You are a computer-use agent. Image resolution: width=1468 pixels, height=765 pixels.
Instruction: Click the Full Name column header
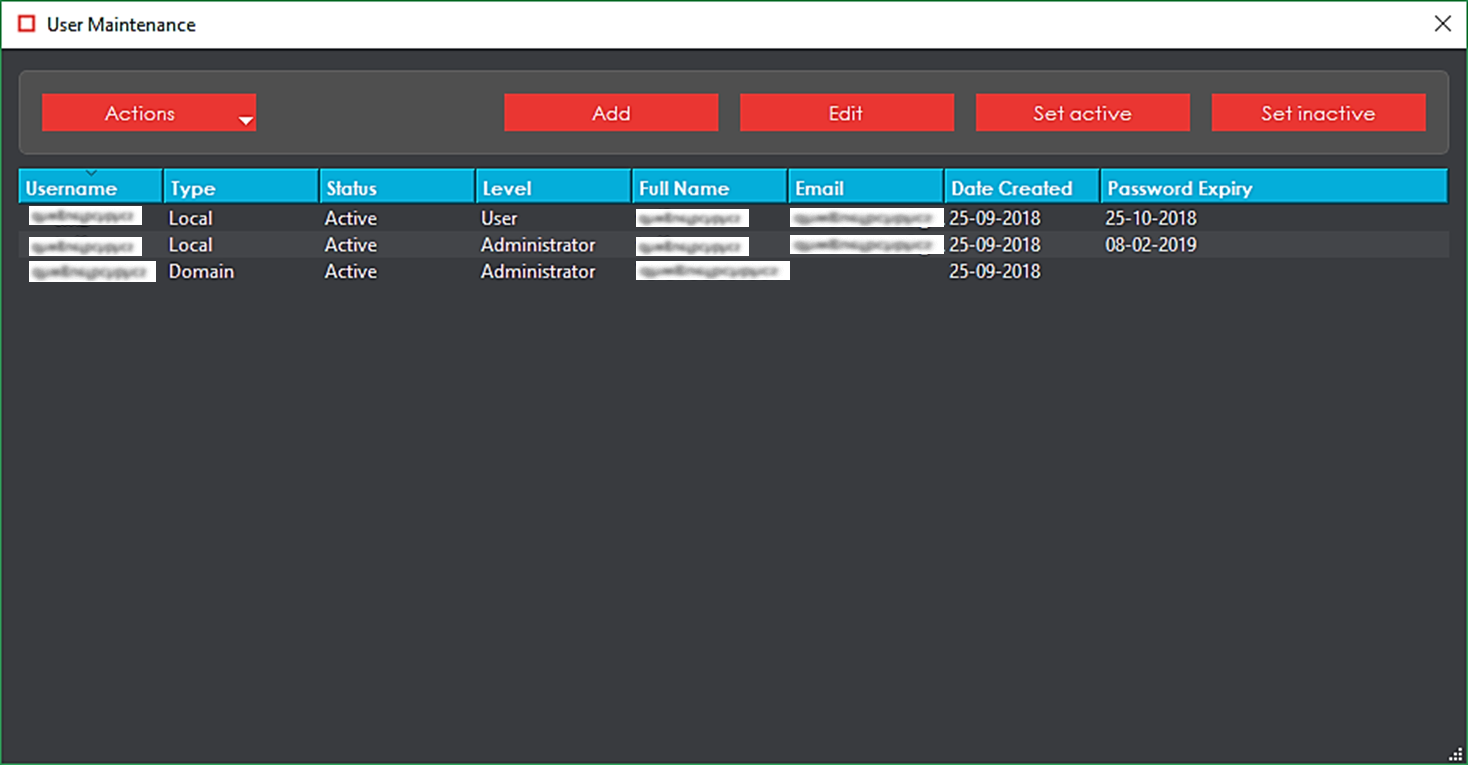(x=709, y=188)
